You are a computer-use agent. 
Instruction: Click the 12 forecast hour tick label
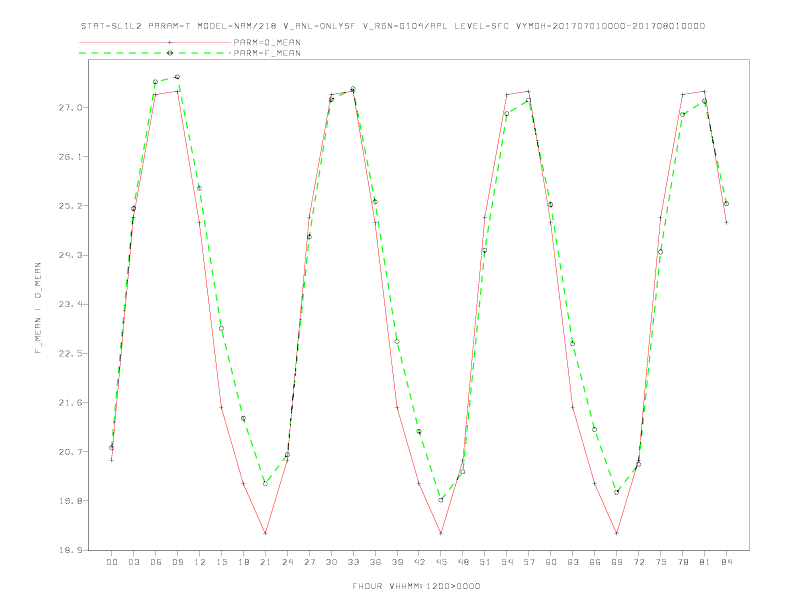(x=200, y=562)
